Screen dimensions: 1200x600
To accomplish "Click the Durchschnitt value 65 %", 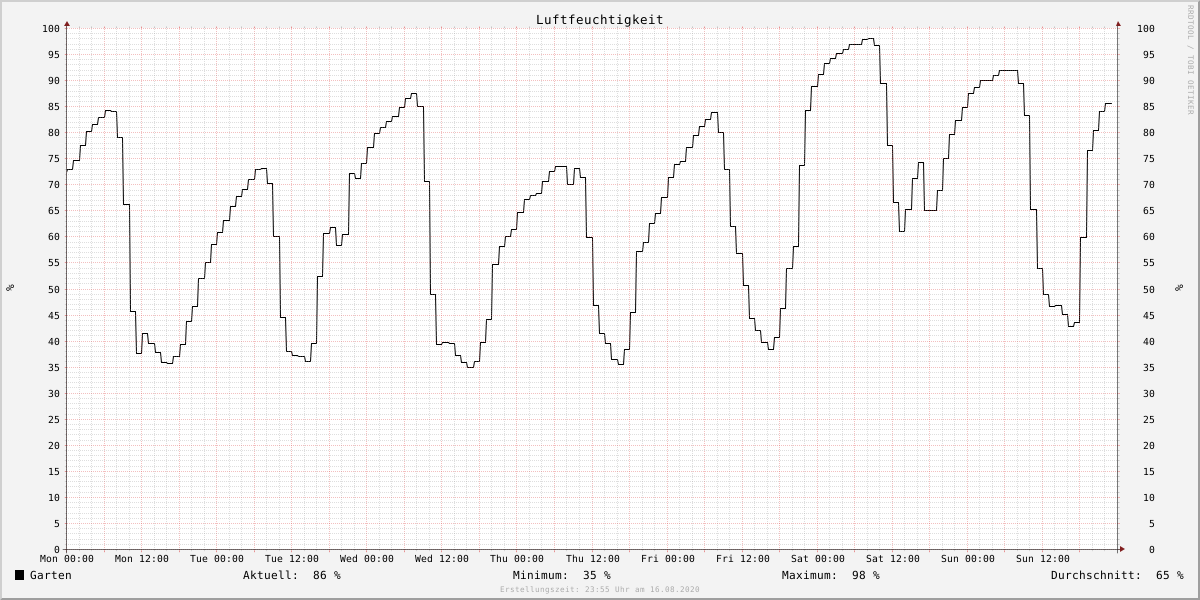I will click(x=1170, y=575).
